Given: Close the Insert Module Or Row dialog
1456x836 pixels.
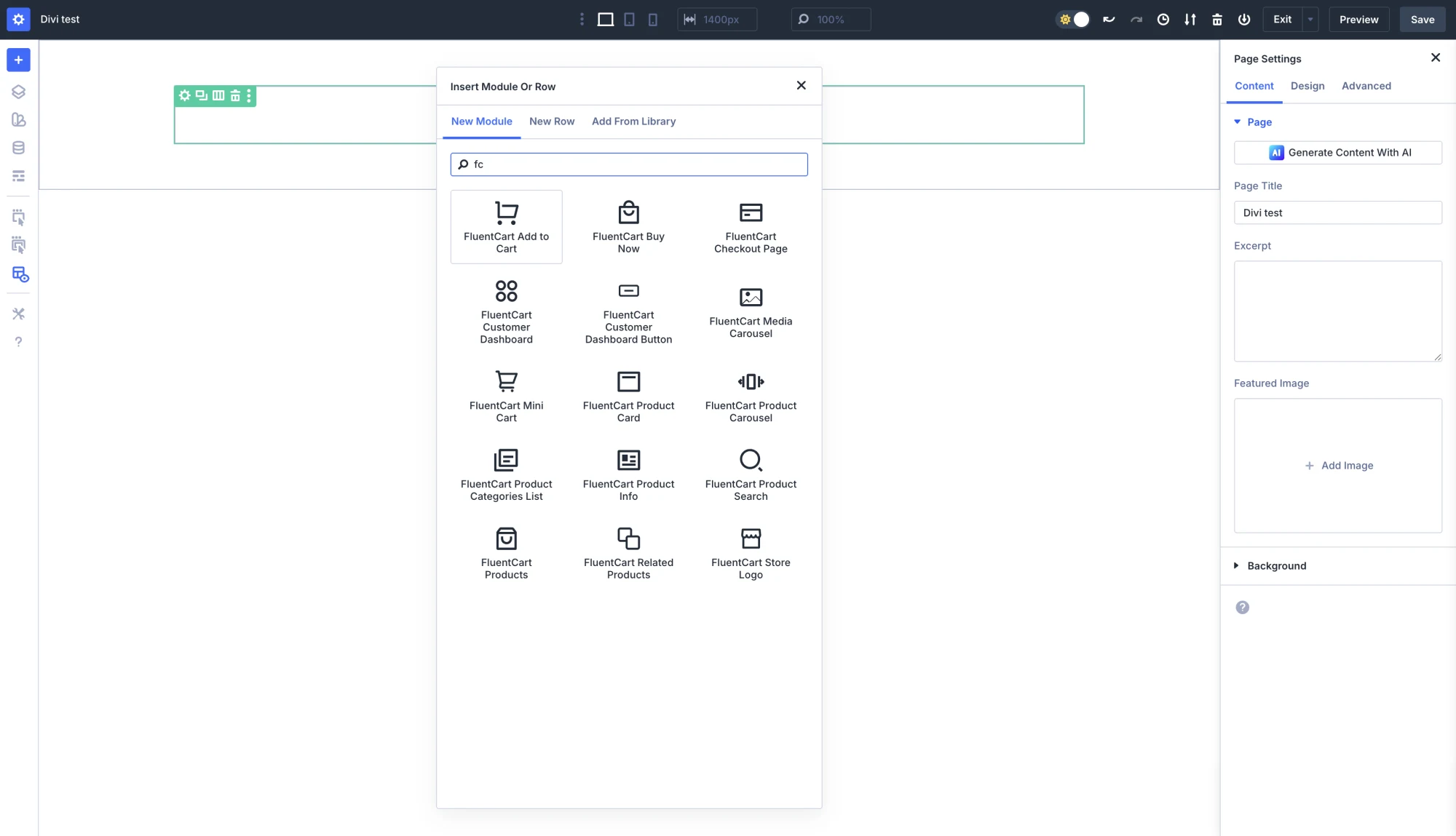Looking at the screenshot, I should pyautogui.click(x=801, y=86).
